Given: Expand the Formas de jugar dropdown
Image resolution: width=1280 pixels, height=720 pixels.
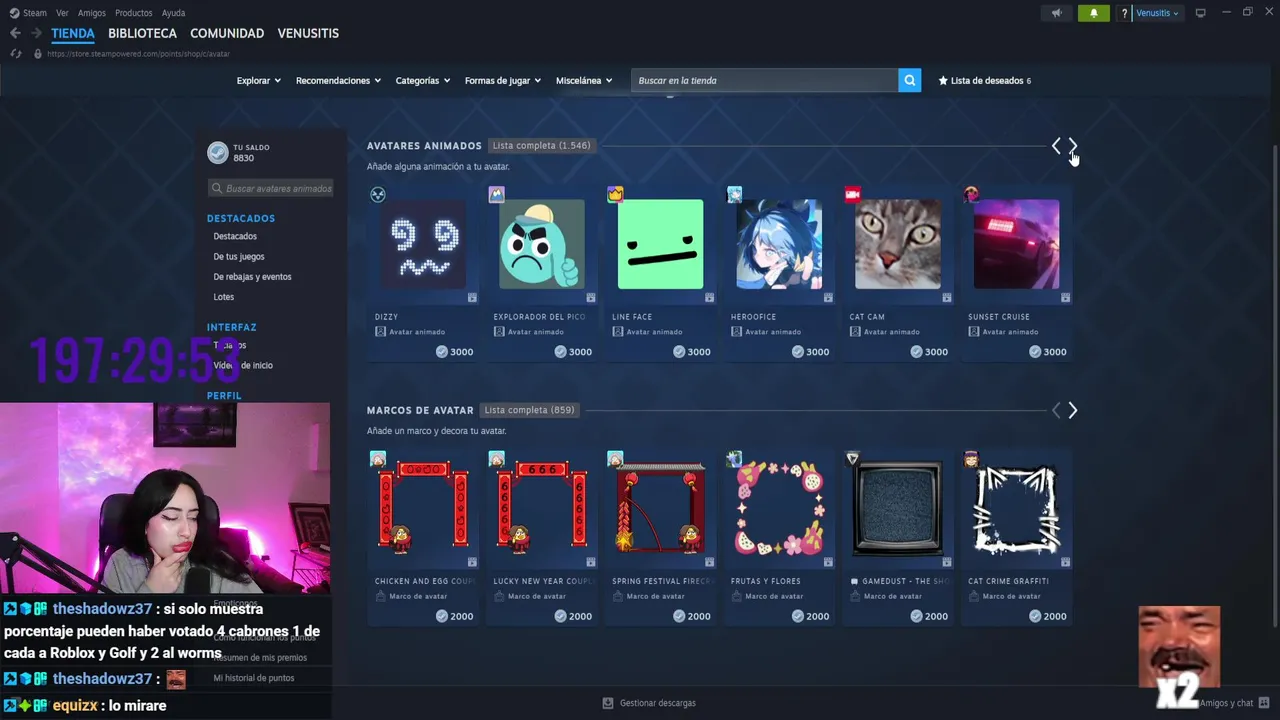Looking at the screenshot, I should [x=502, y=80].
